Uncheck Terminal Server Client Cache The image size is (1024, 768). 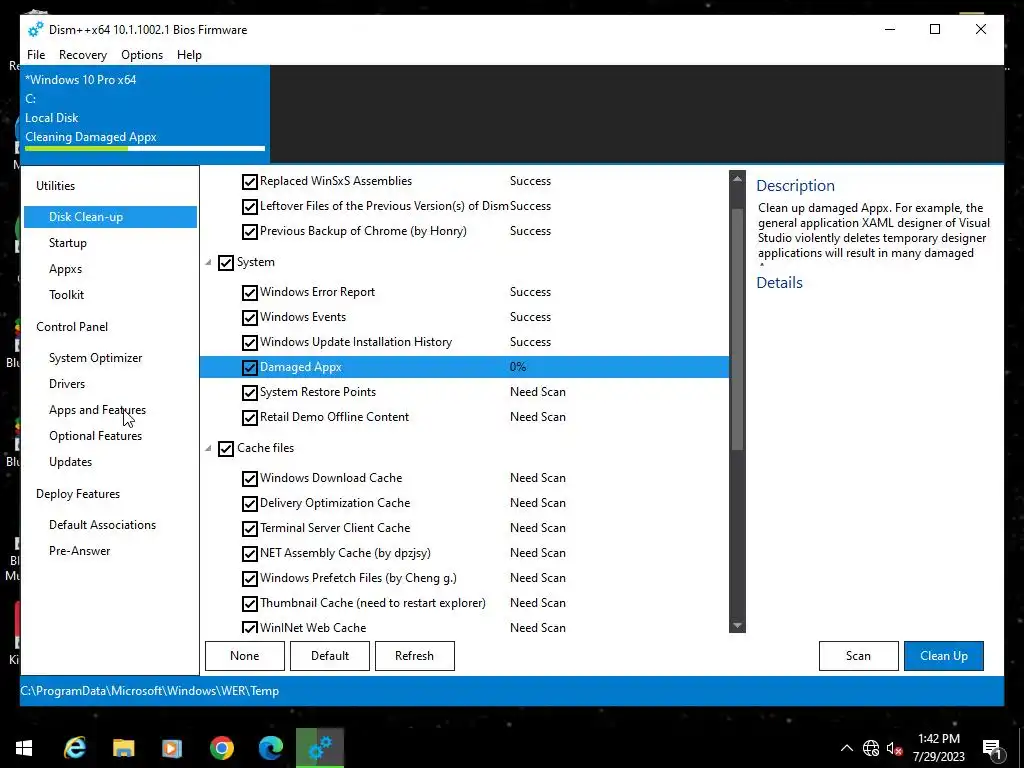coord(249,528)
